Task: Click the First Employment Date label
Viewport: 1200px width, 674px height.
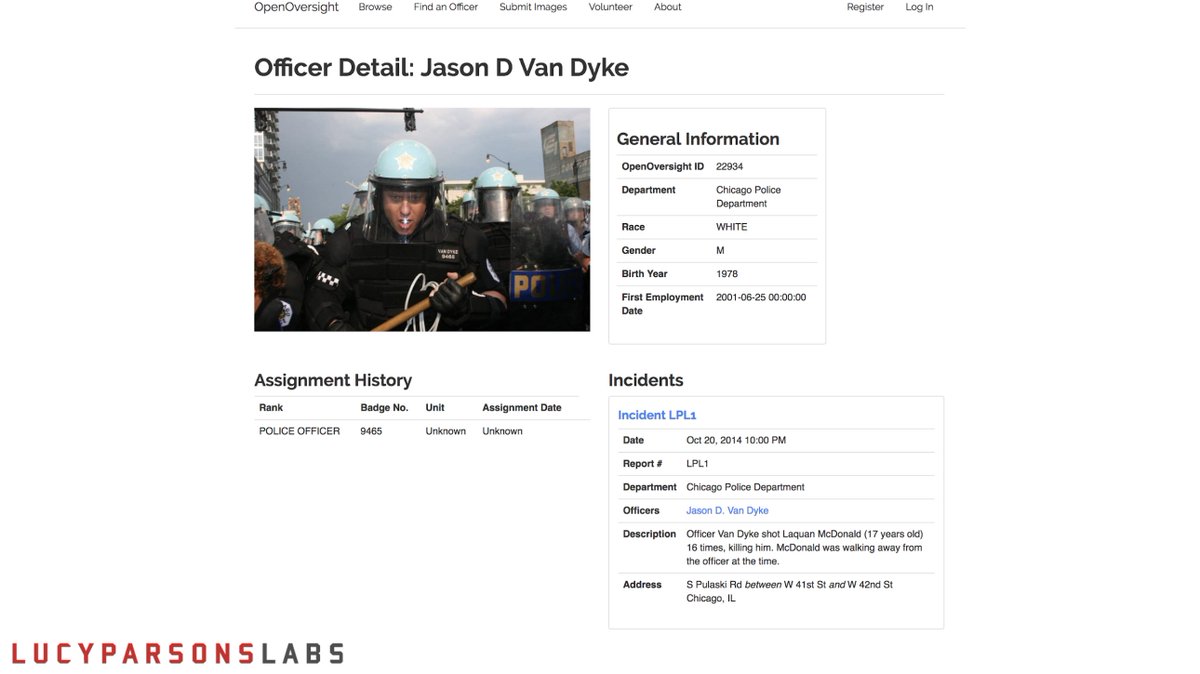Action: coord(663,304)
